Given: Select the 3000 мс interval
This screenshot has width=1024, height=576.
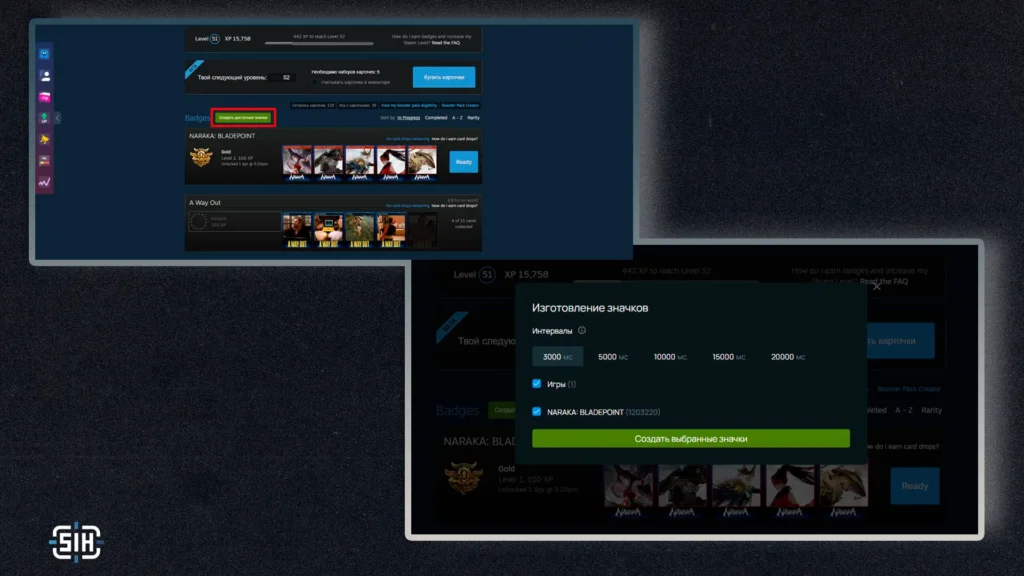Looking at the screenshot, I should pos(557,357).
